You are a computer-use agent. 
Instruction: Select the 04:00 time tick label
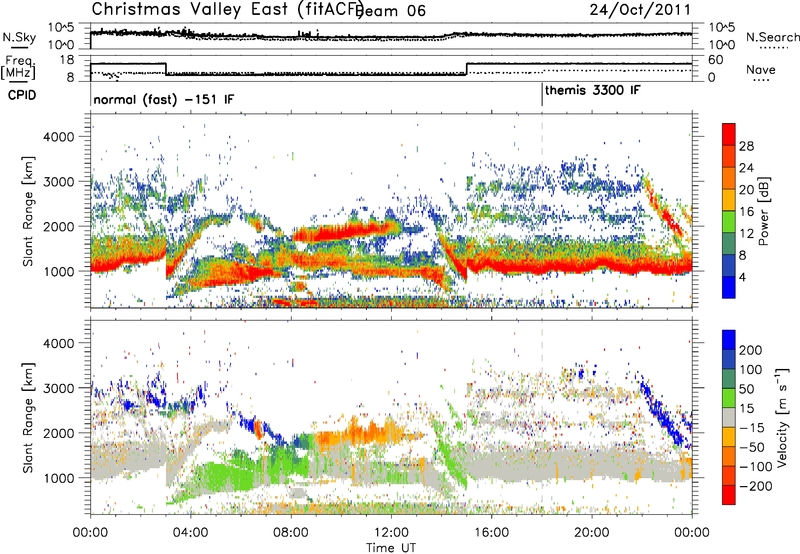(191, 533)
